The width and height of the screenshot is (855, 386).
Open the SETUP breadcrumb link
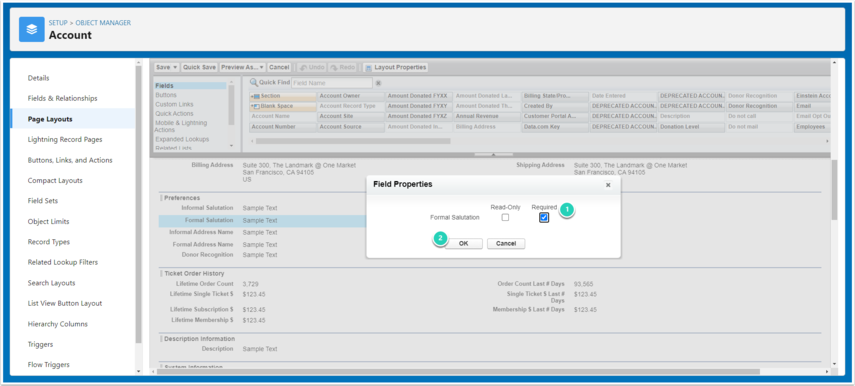[58, 23]
